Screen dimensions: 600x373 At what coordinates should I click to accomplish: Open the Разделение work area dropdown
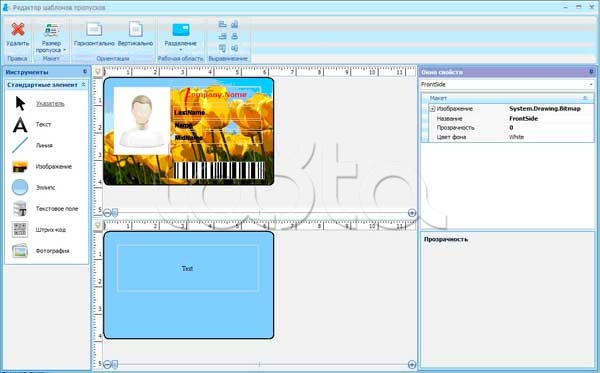pos(181,37)
